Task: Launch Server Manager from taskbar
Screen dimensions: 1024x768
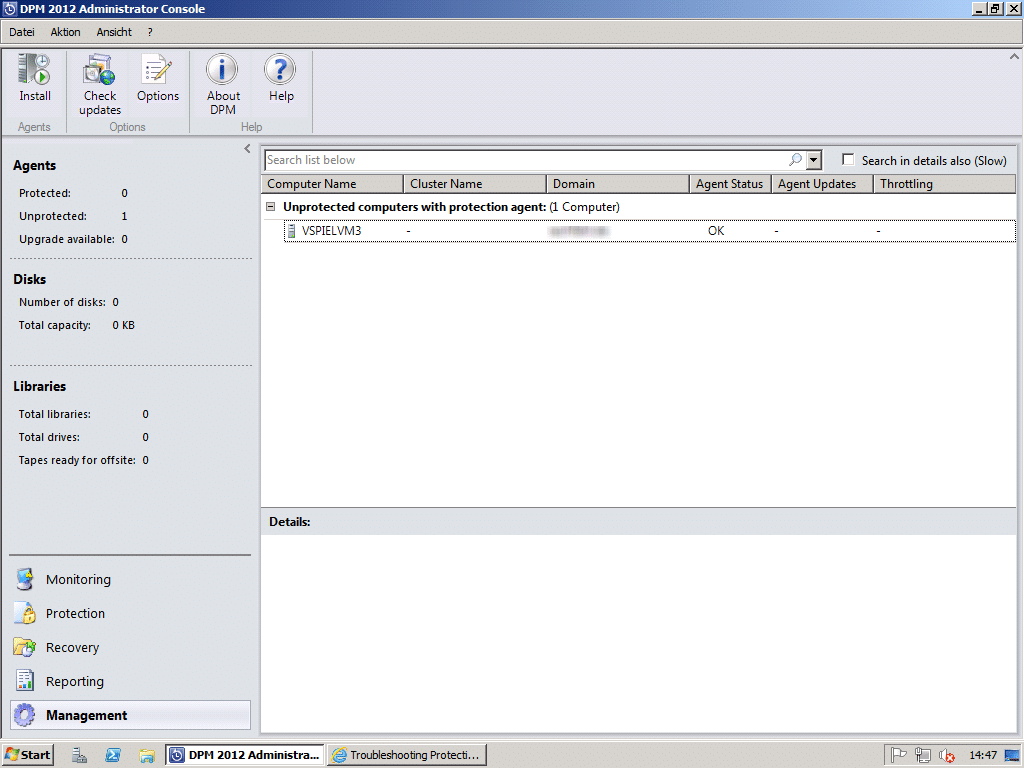Action: 79,755
